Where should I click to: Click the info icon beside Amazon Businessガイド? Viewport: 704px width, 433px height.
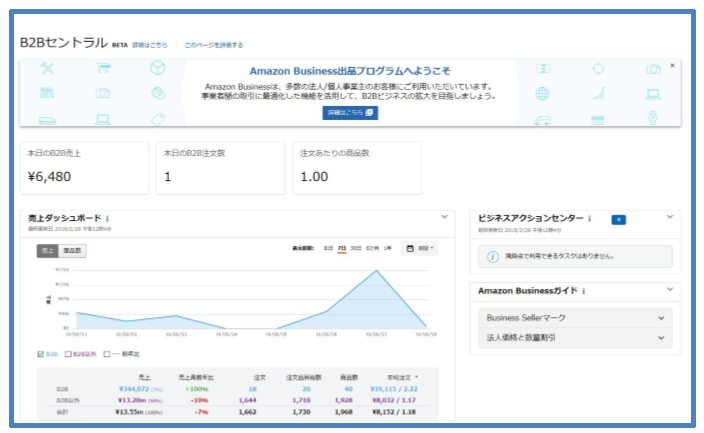584,291
